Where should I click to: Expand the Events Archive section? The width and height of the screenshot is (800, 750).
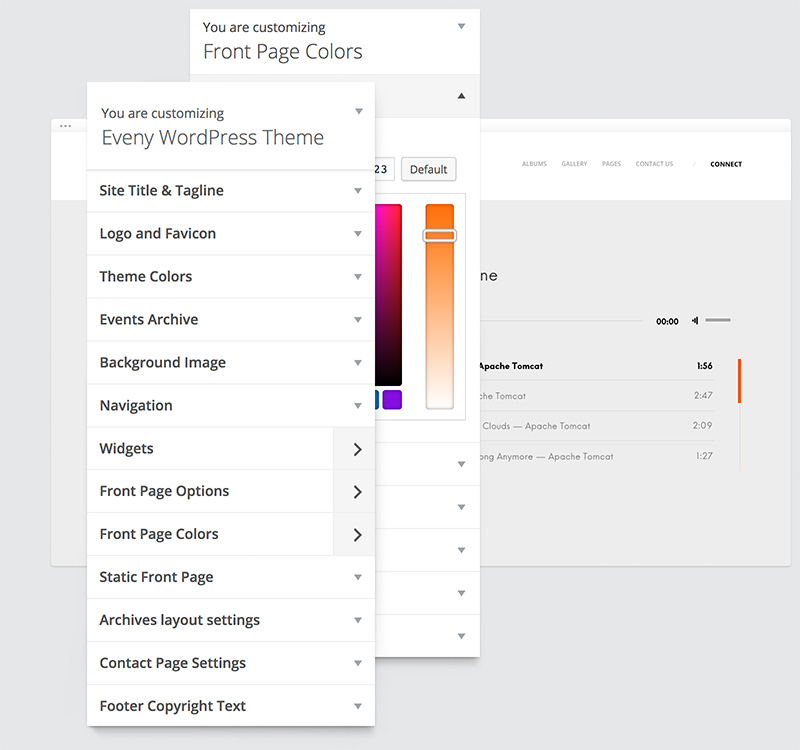click(231, 319)
